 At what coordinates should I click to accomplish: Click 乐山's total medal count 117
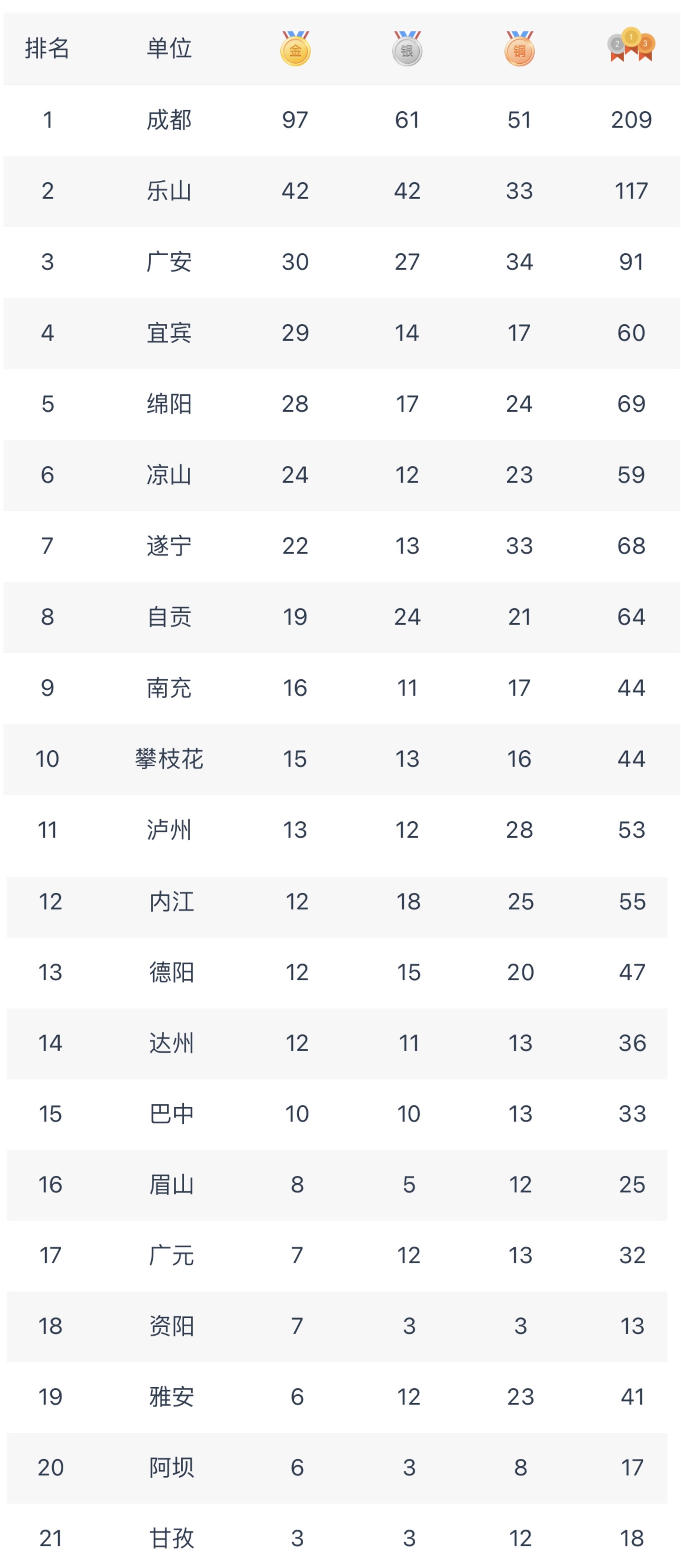coord(631,191)
